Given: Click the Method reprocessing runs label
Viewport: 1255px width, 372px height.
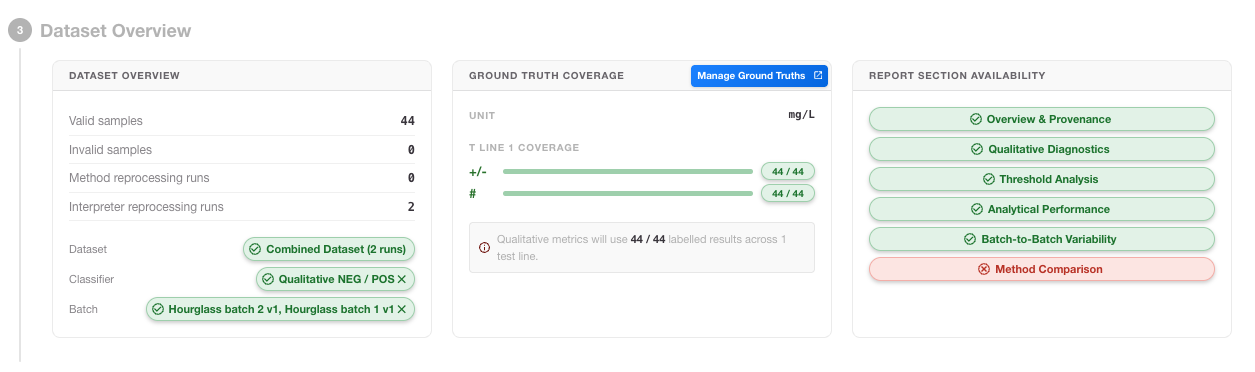Looking at the screenshot, I should (139, 178).
